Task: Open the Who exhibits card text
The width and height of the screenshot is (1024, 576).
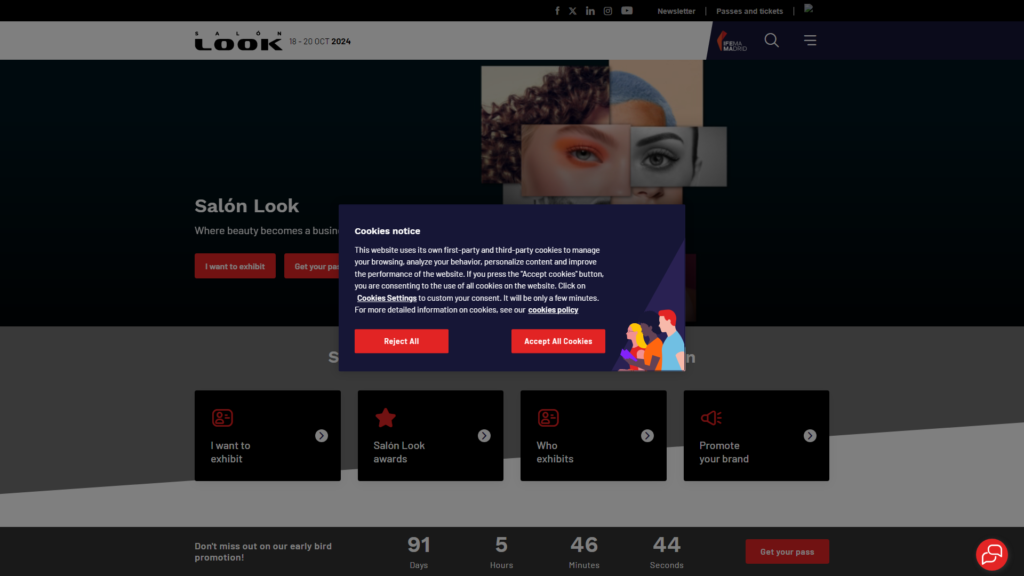Action: click(555, 452)
